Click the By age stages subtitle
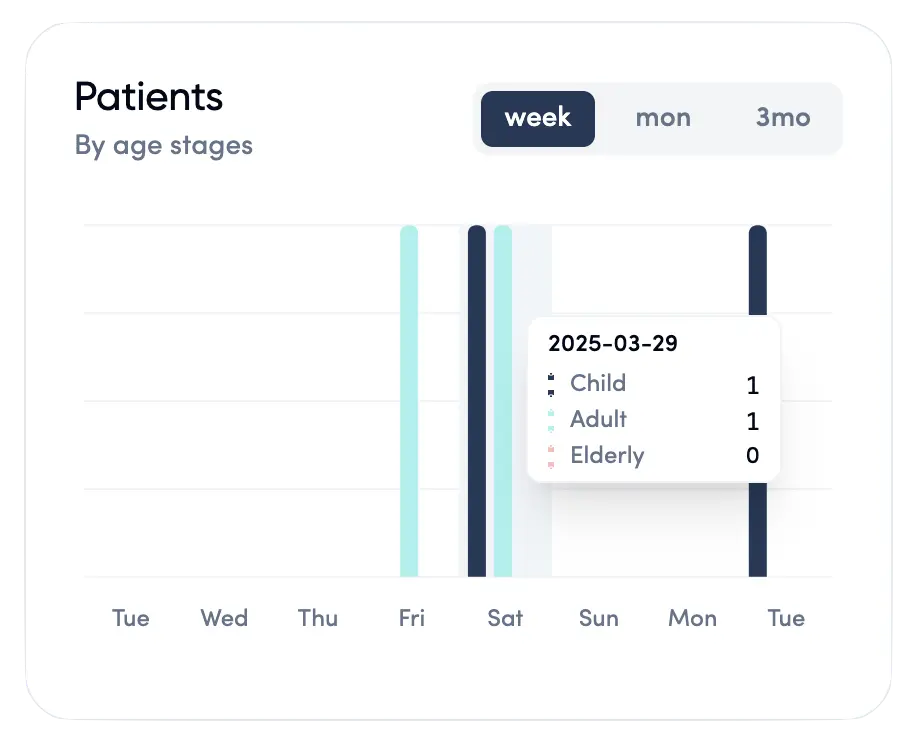912x756 pixels. tap(163, 145)
